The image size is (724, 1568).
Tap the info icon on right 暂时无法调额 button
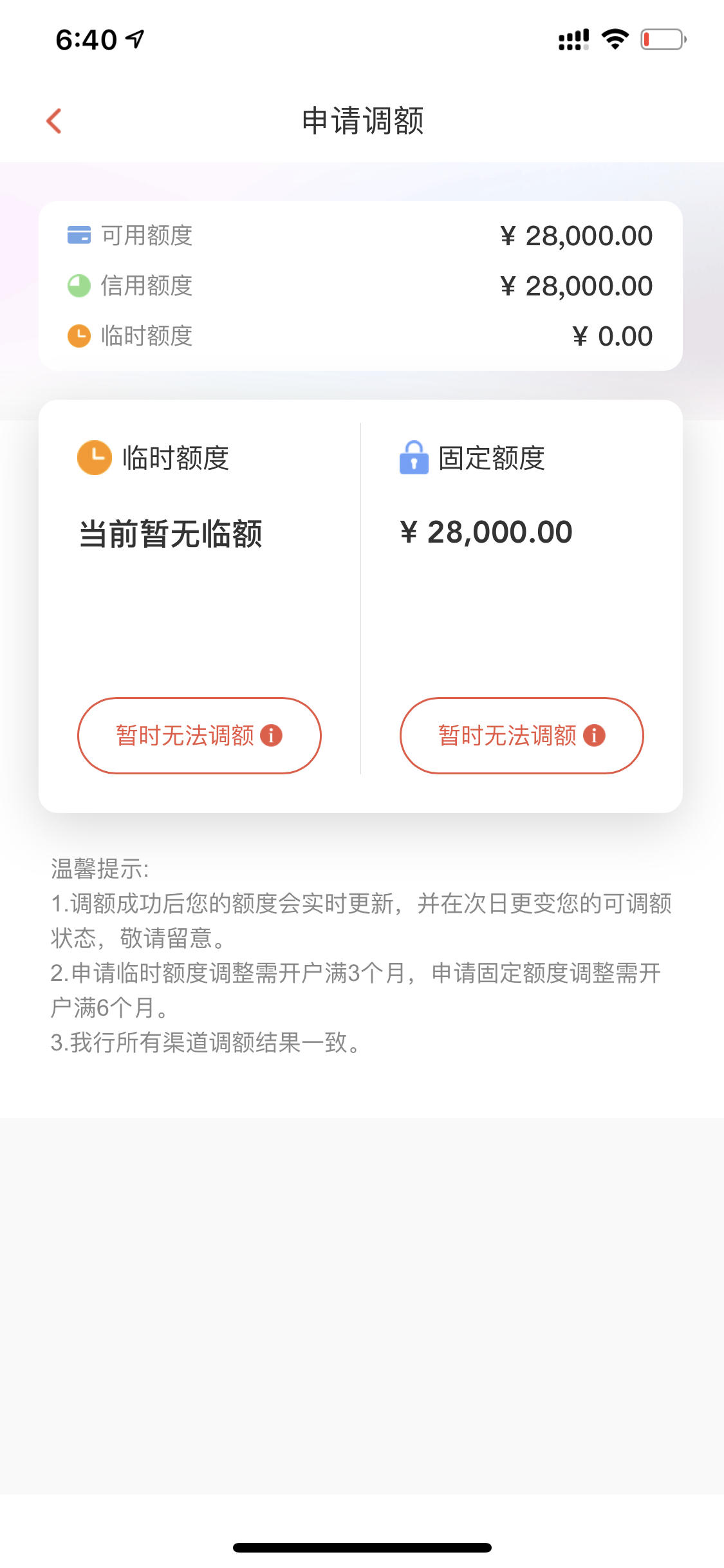click(x=594, y=735)
